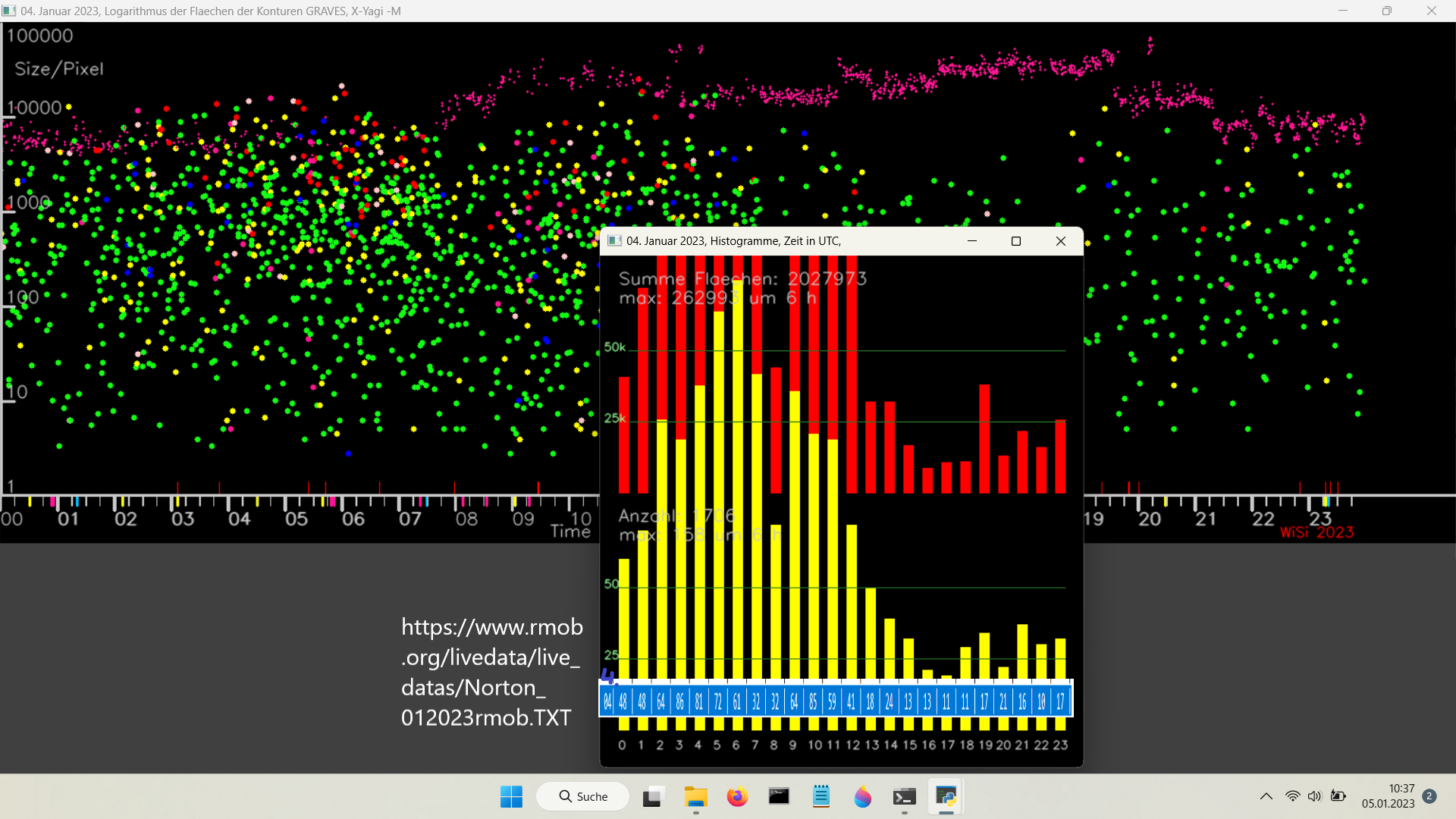Open the Command Prompt taskbar icon
Image resolution: width=1456 pixels, height=819 pixels.
[779, 796]
